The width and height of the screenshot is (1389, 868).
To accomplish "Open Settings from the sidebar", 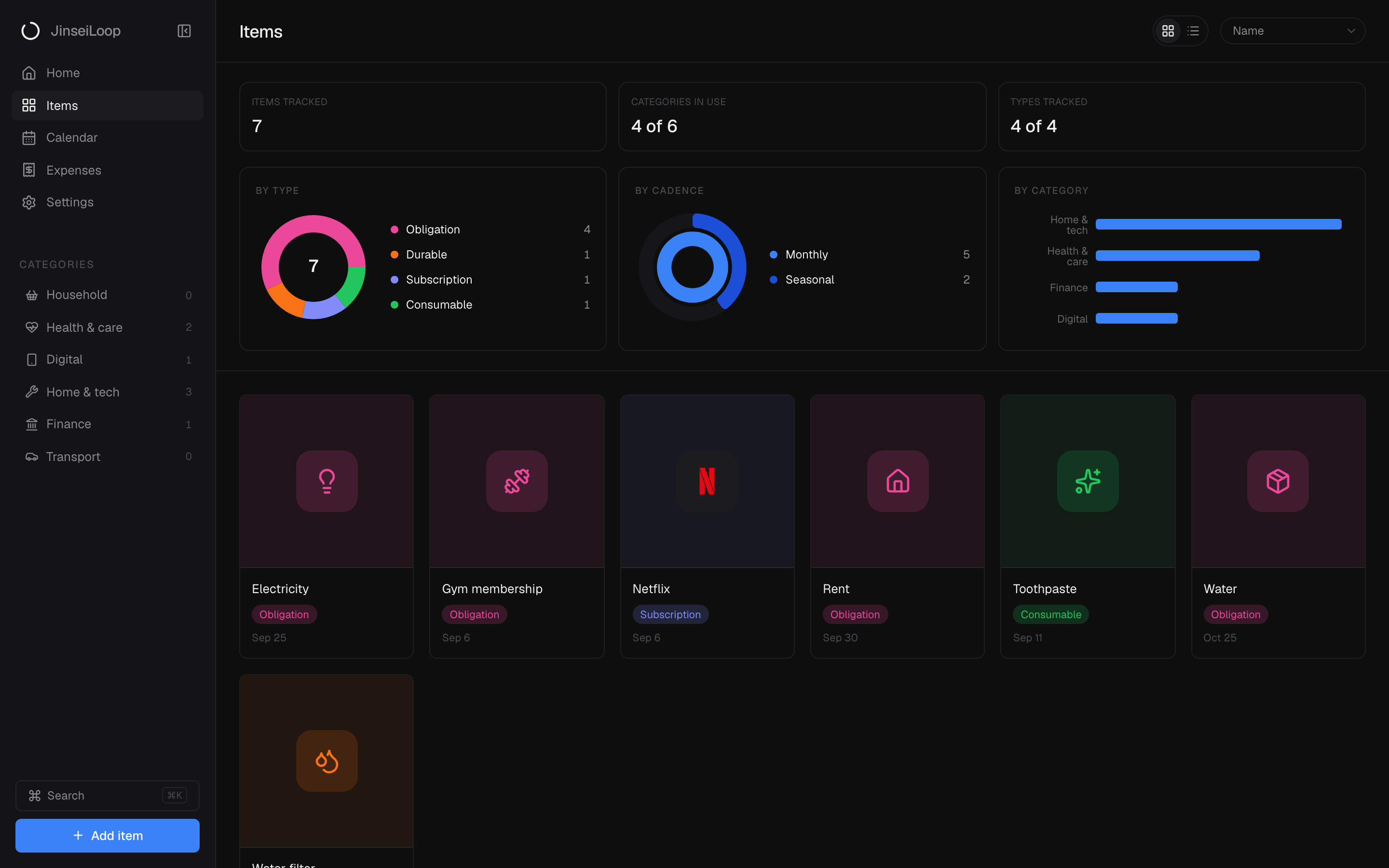I will [108, 202].
